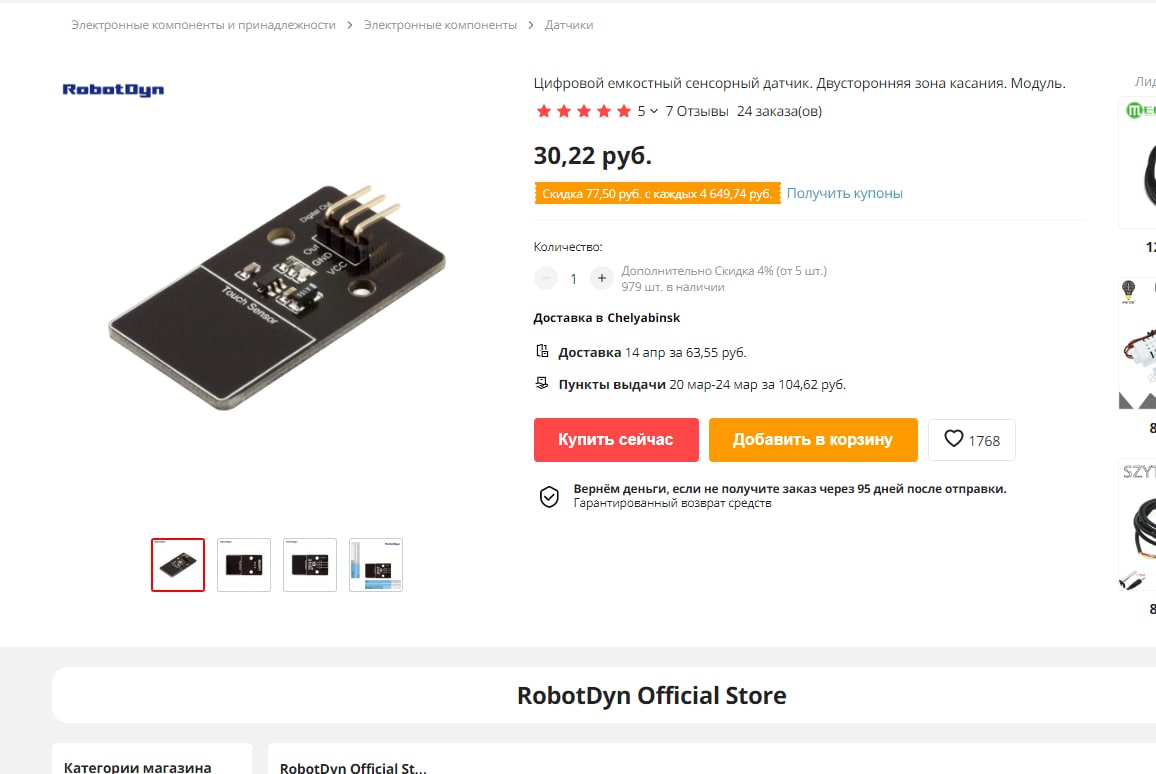Click the guaranteed refund shield icon
1156x774 pixels.
click(549, 497)
